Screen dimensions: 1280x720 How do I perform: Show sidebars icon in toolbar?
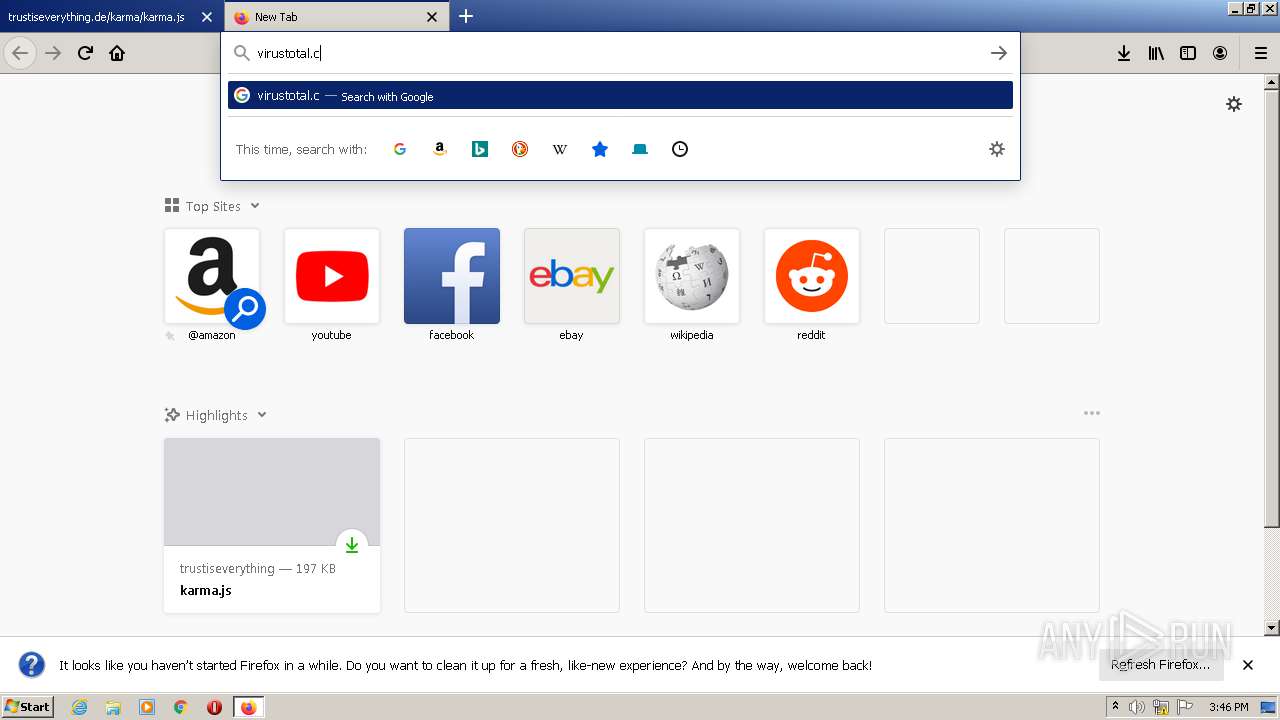[x=1188, y=53]
